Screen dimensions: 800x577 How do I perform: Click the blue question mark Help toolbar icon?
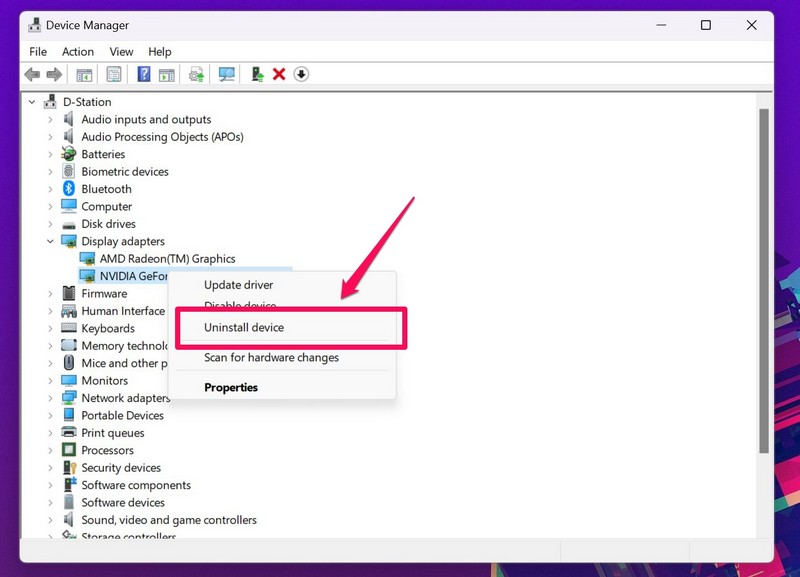(144, 75)
